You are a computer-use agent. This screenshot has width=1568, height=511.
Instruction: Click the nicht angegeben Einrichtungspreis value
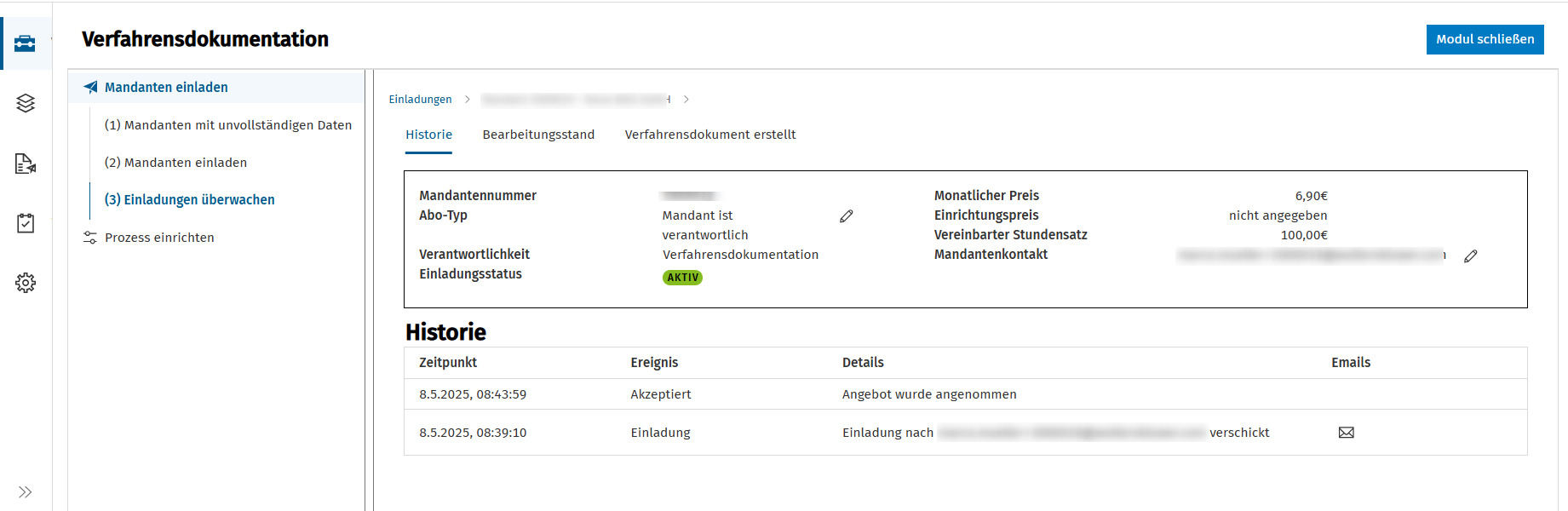pyautogui.click(x=1278, y=215)
